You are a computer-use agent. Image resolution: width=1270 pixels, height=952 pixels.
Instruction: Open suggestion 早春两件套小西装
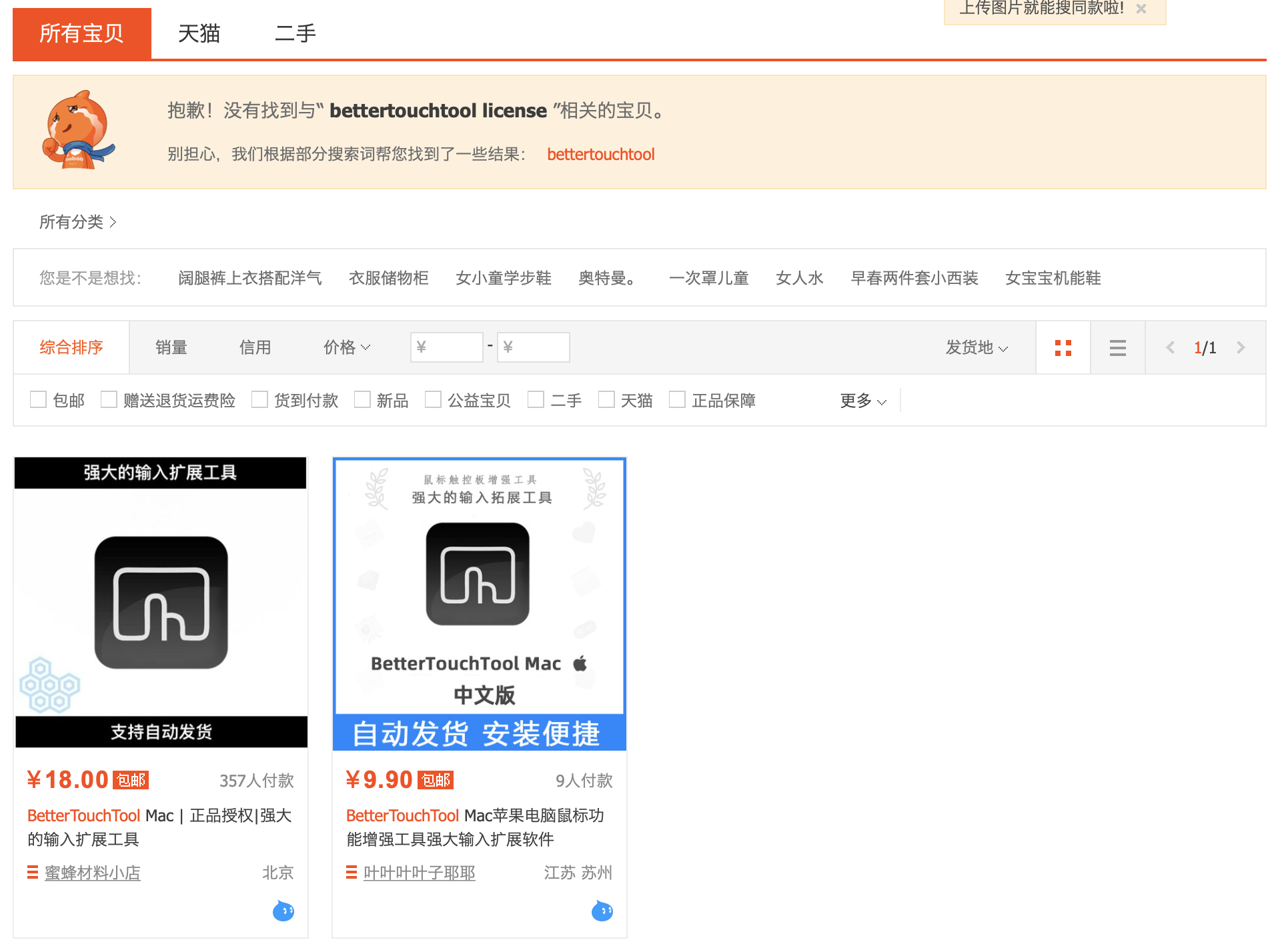tap(914, 278)
